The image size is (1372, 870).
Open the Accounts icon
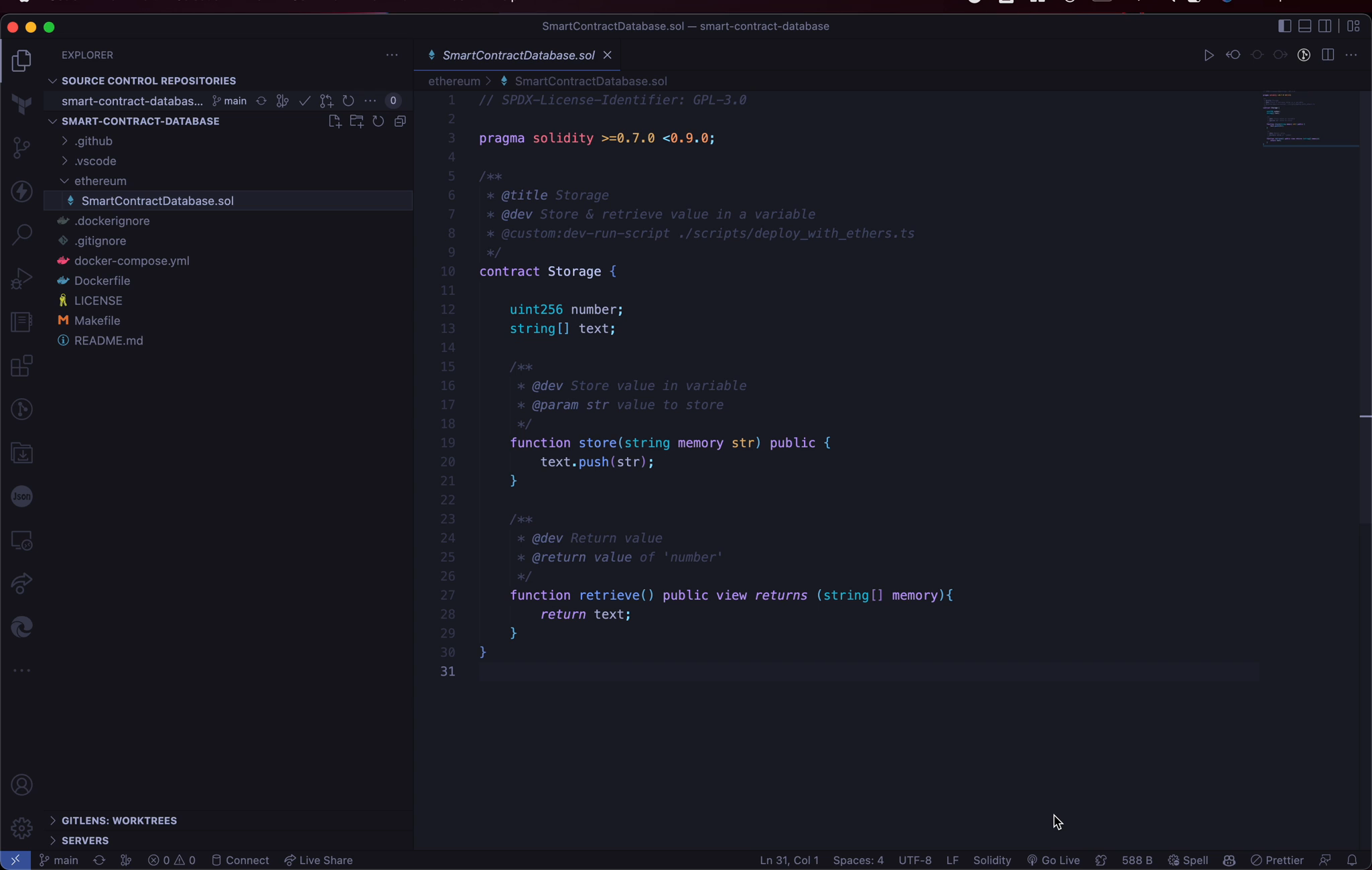click(x=21, y=785)
